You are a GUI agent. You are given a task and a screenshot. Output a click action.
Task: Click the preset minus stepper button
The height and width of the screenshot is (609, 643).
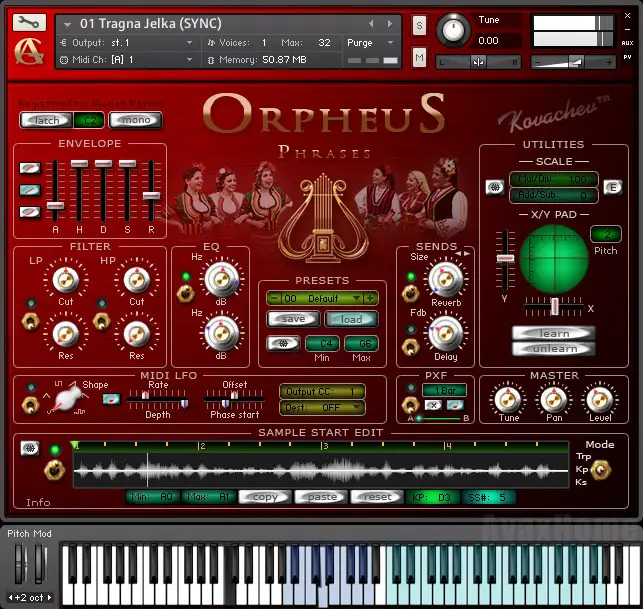click(x=274, y=298)
